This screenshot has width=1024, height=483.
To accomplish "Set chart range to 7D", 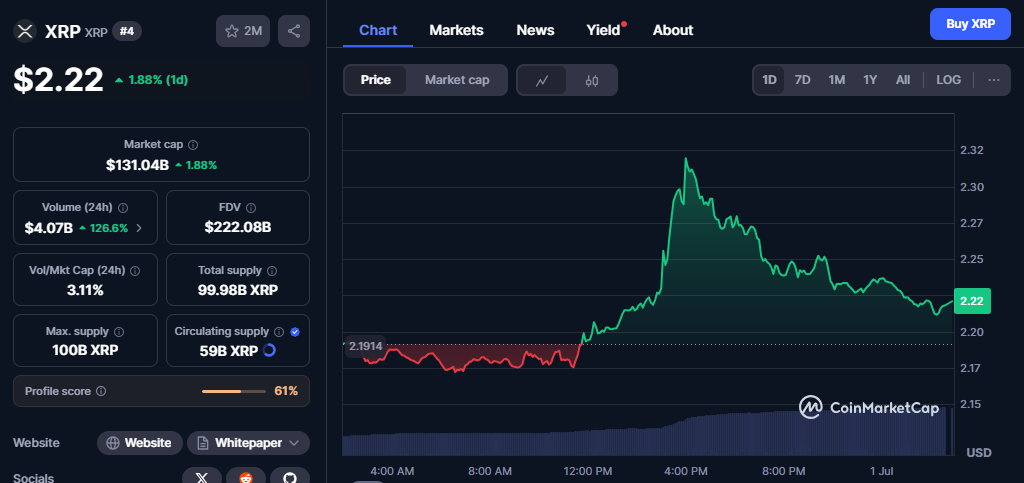I will 802,80.
